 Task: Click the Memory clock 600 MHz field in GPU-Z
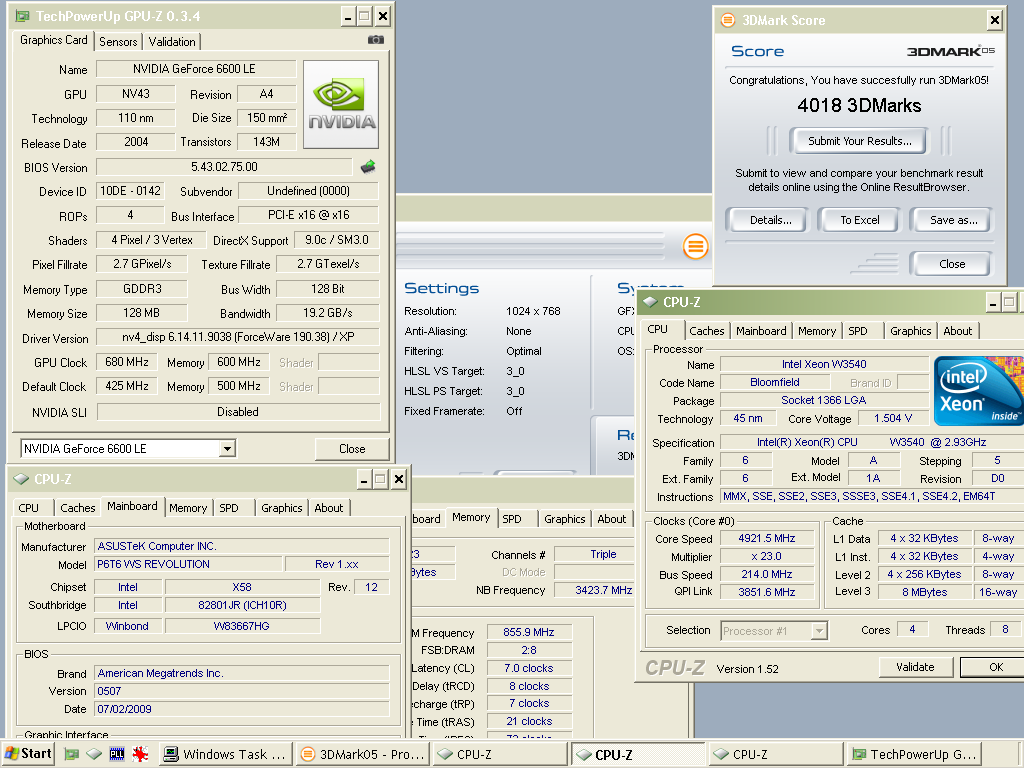(238, 362)
